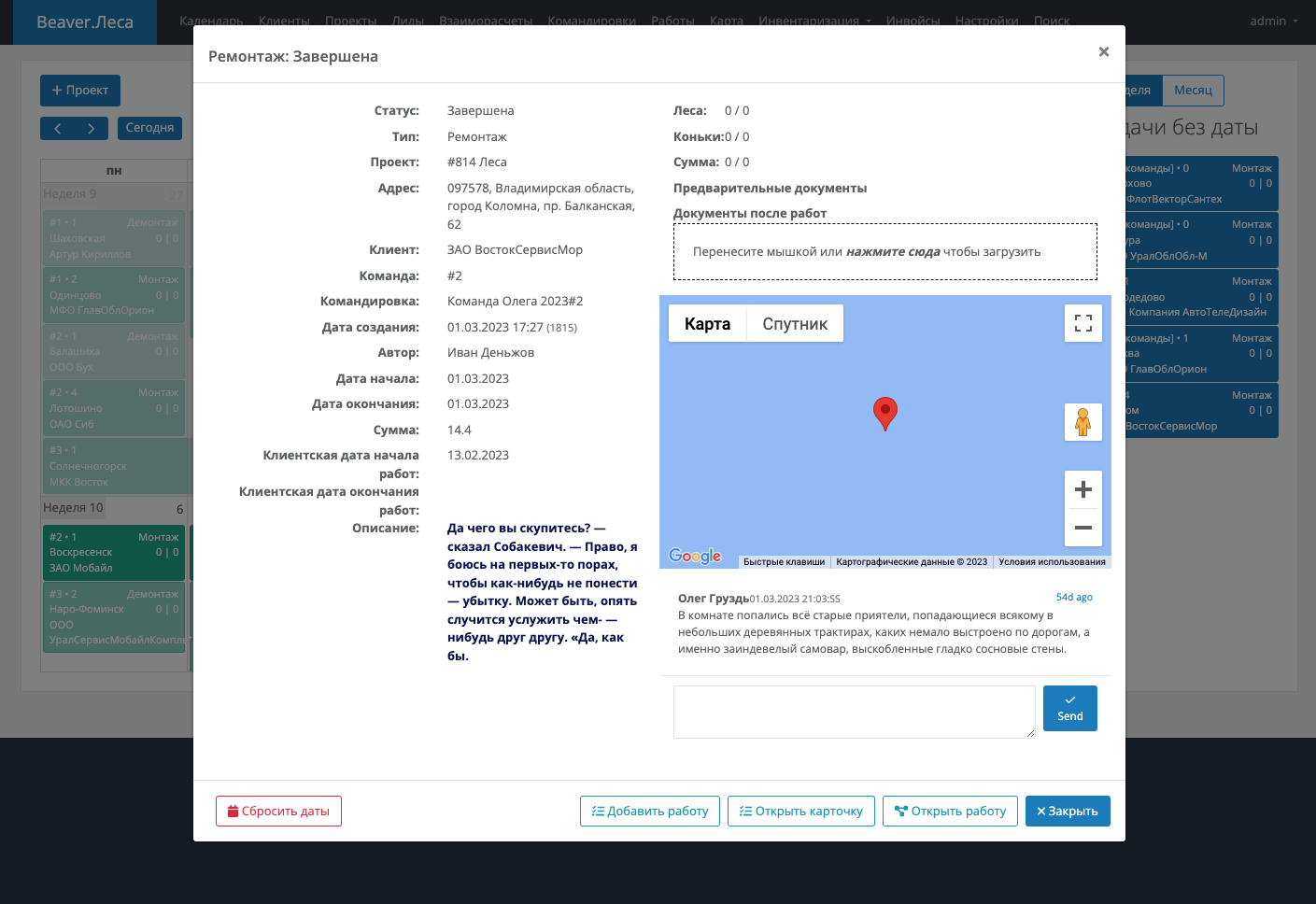Close the modal with the X icon
This screenshot has width=1316, height=904.
[1103, 52]
